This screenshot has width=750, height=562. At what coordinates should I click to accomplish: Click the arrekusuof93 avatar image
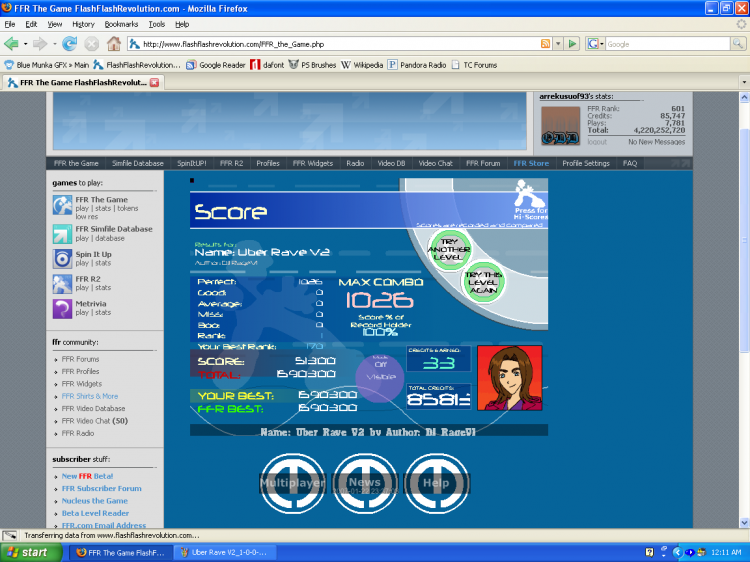point(560,125)
